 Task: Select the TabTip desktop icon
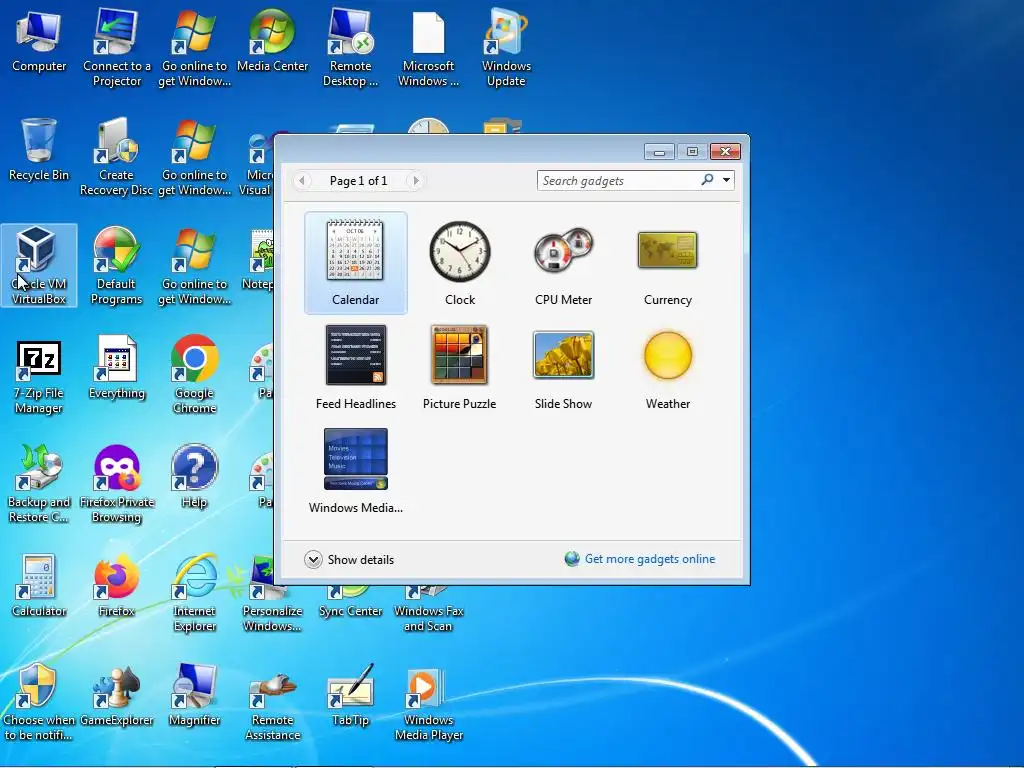pyautogui.click(x=351, y=696)
